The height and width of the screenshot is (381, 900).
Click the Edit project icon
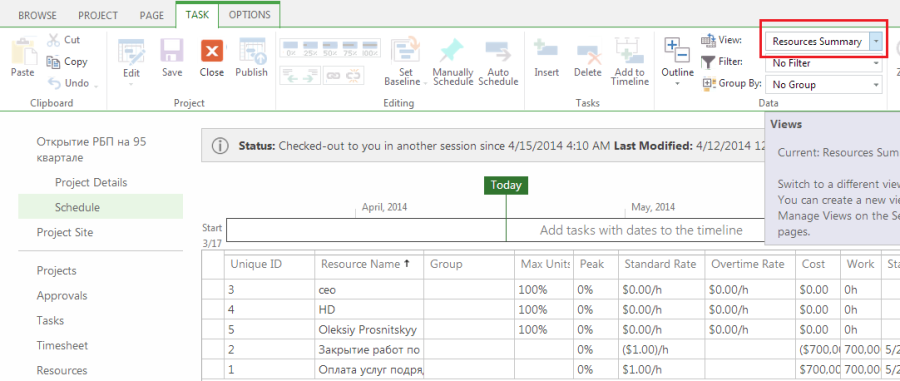pyautogui.click(x=131, y=51)
